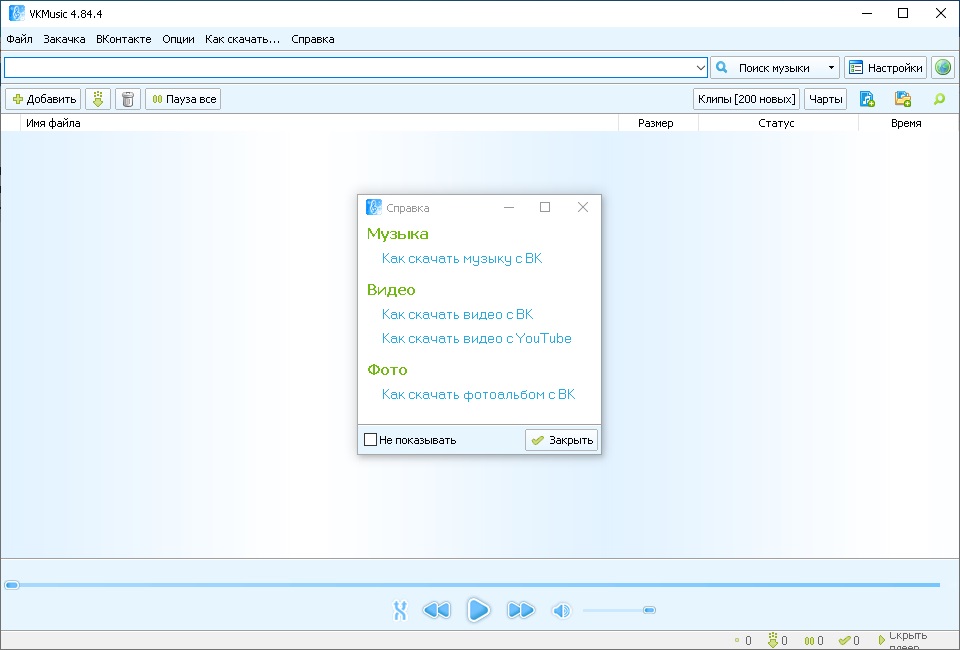Screen dimensions: 960x650
Task: Go back to the previous track
Action: [436, 610]
